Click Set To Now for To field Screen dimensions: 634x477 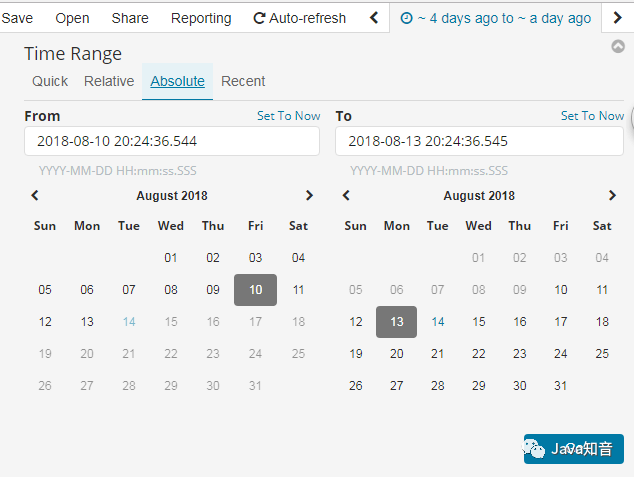coord(592,116)
